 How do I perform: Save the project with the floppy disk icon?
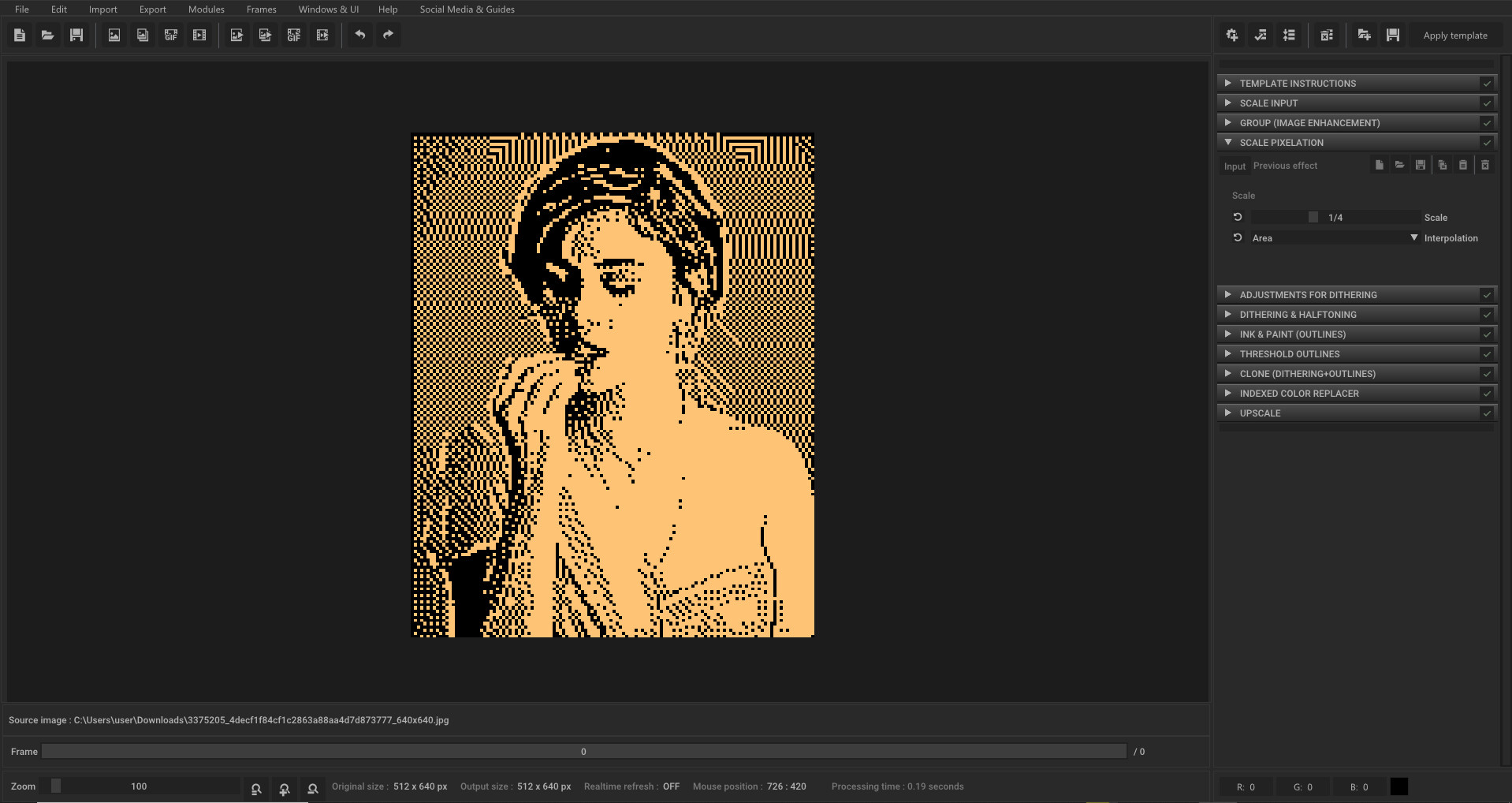[x=76, y=35]
